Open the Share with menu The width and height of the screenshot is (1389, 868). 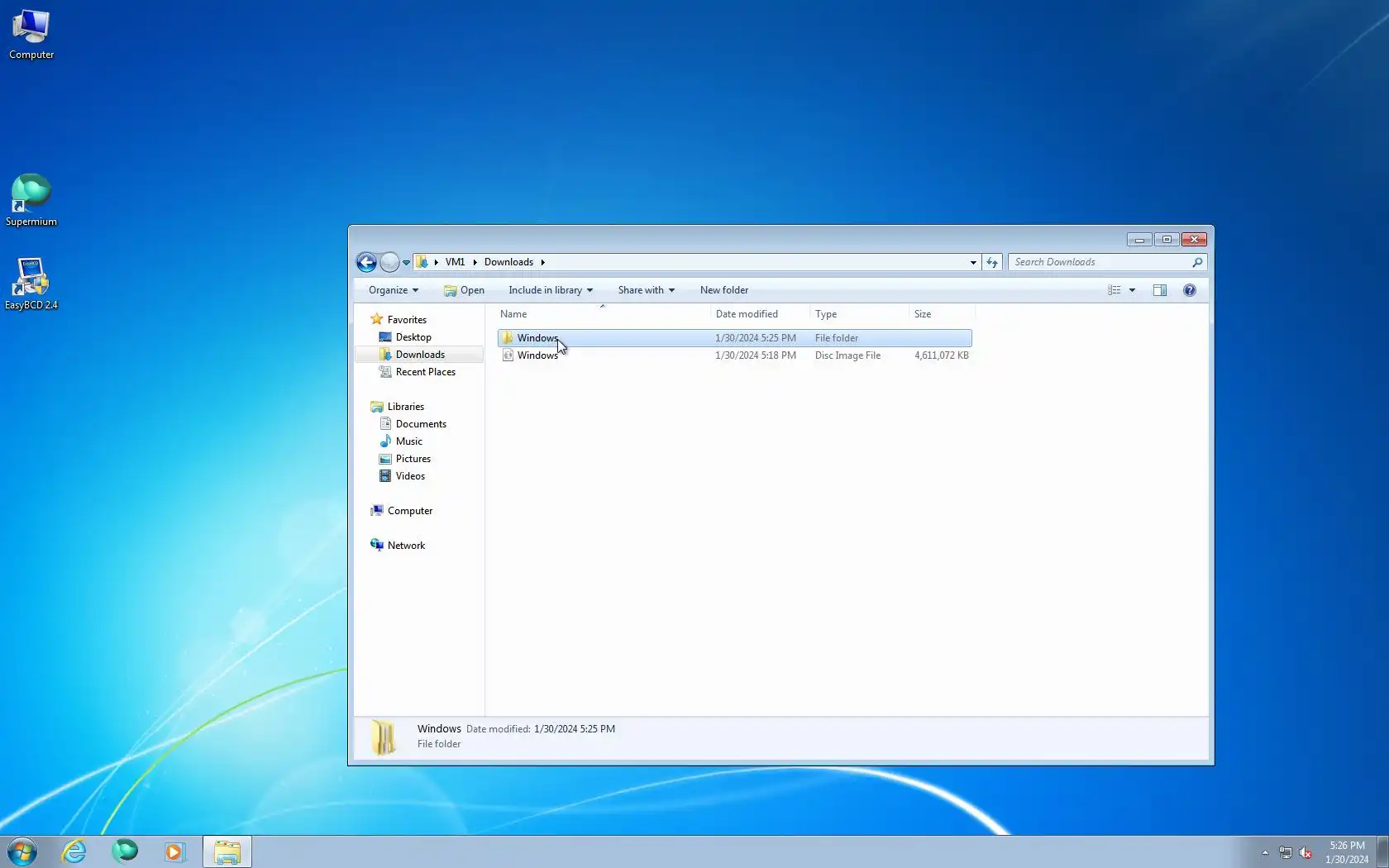click(647, 290)
